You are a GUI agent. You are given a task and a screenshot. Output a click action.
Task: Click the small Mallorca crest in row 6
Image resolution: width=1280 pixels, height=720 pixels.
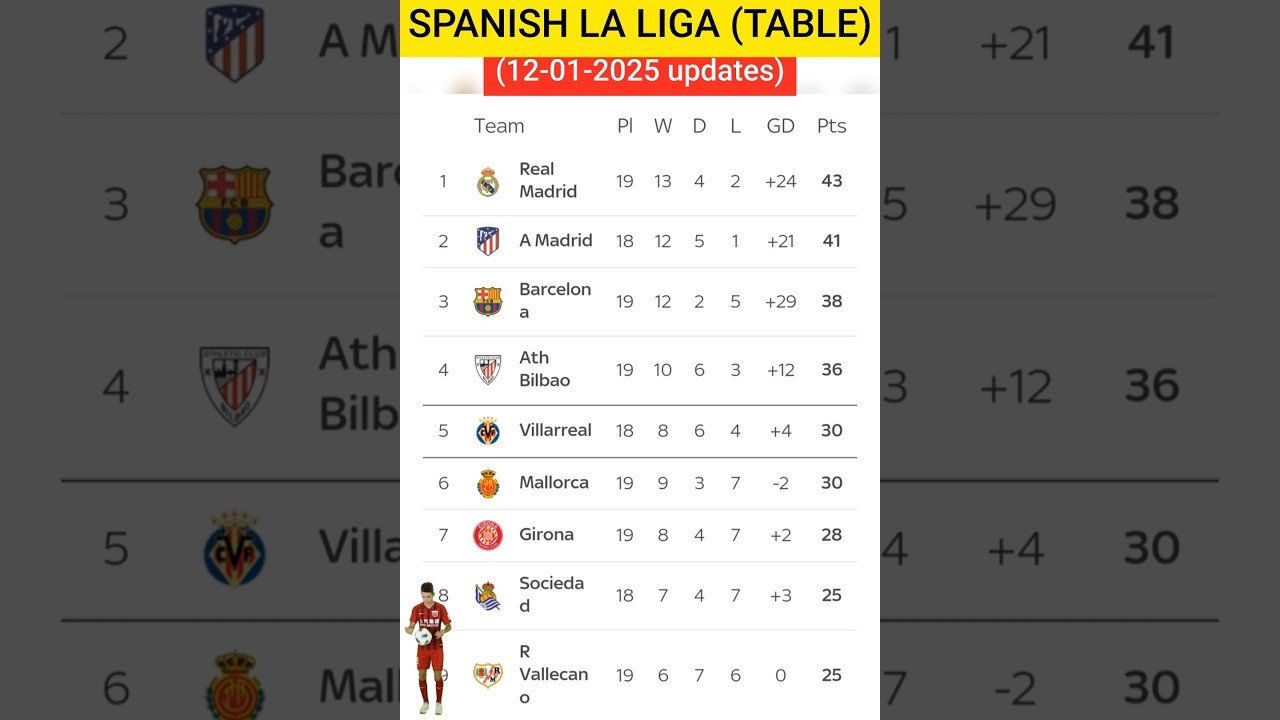point(488,483)
